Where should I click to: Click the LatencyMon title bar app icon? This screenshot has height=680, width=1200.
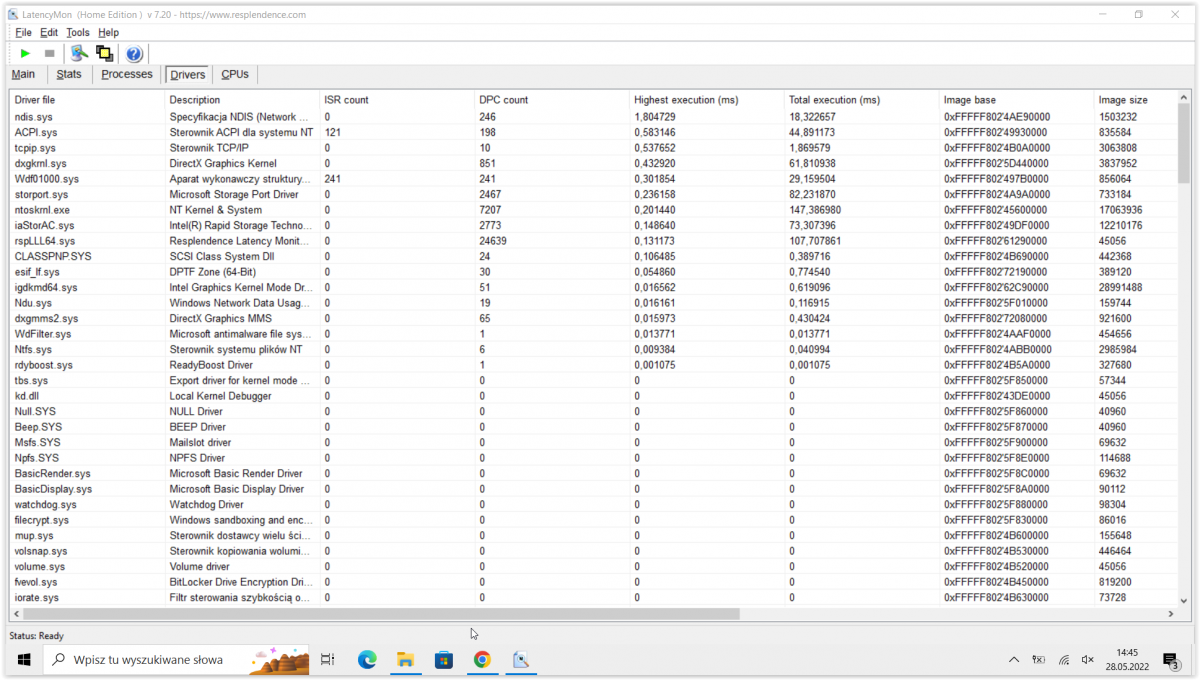(13, 15)
